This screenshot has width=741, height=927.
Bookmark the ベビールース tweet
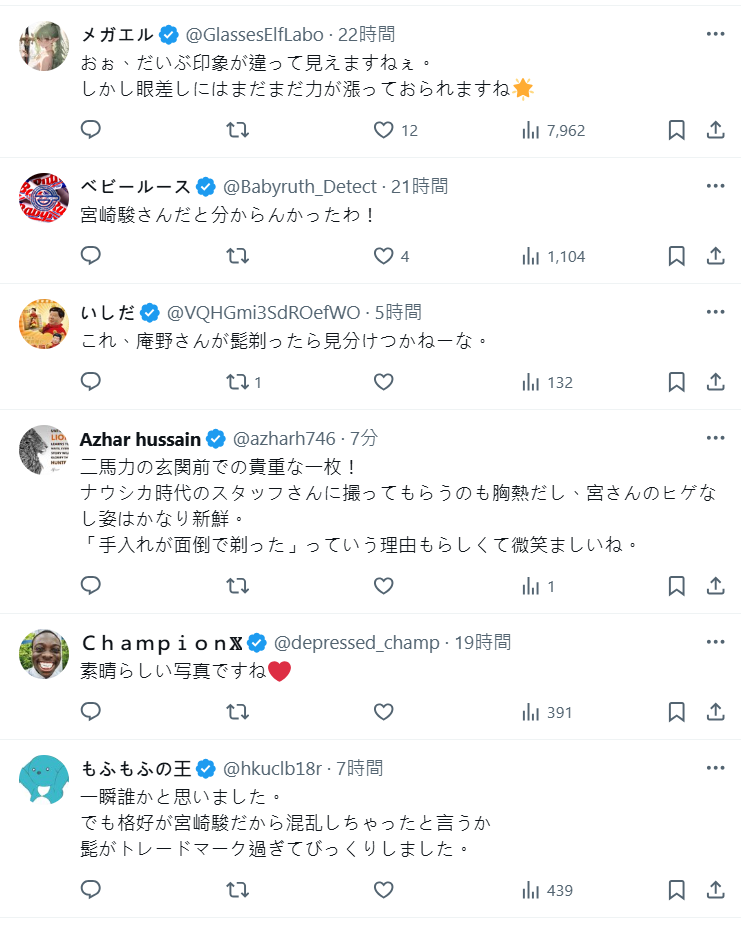[676, 256]
